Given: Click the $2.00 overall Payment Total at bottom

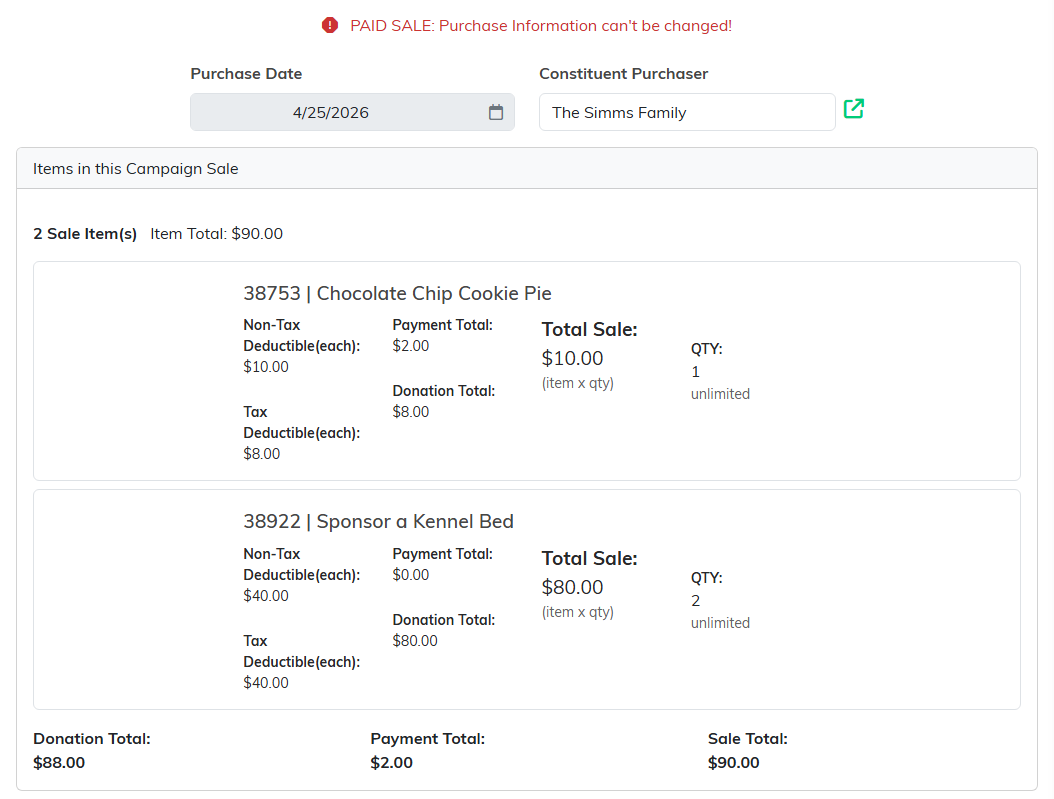Looking at the screenshot, I should point(391,763).
